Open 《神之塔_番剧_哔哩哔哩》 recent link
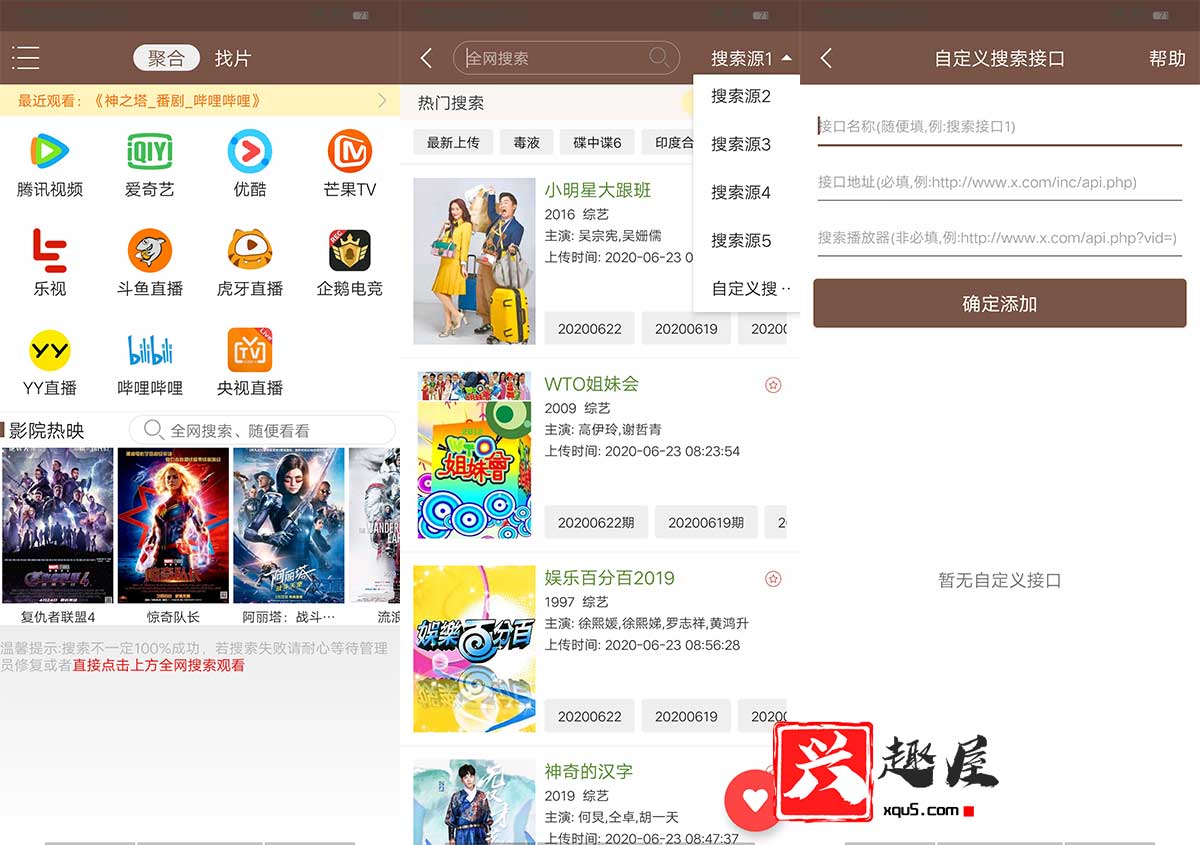 pyautogui.click(x=178, y=100)
